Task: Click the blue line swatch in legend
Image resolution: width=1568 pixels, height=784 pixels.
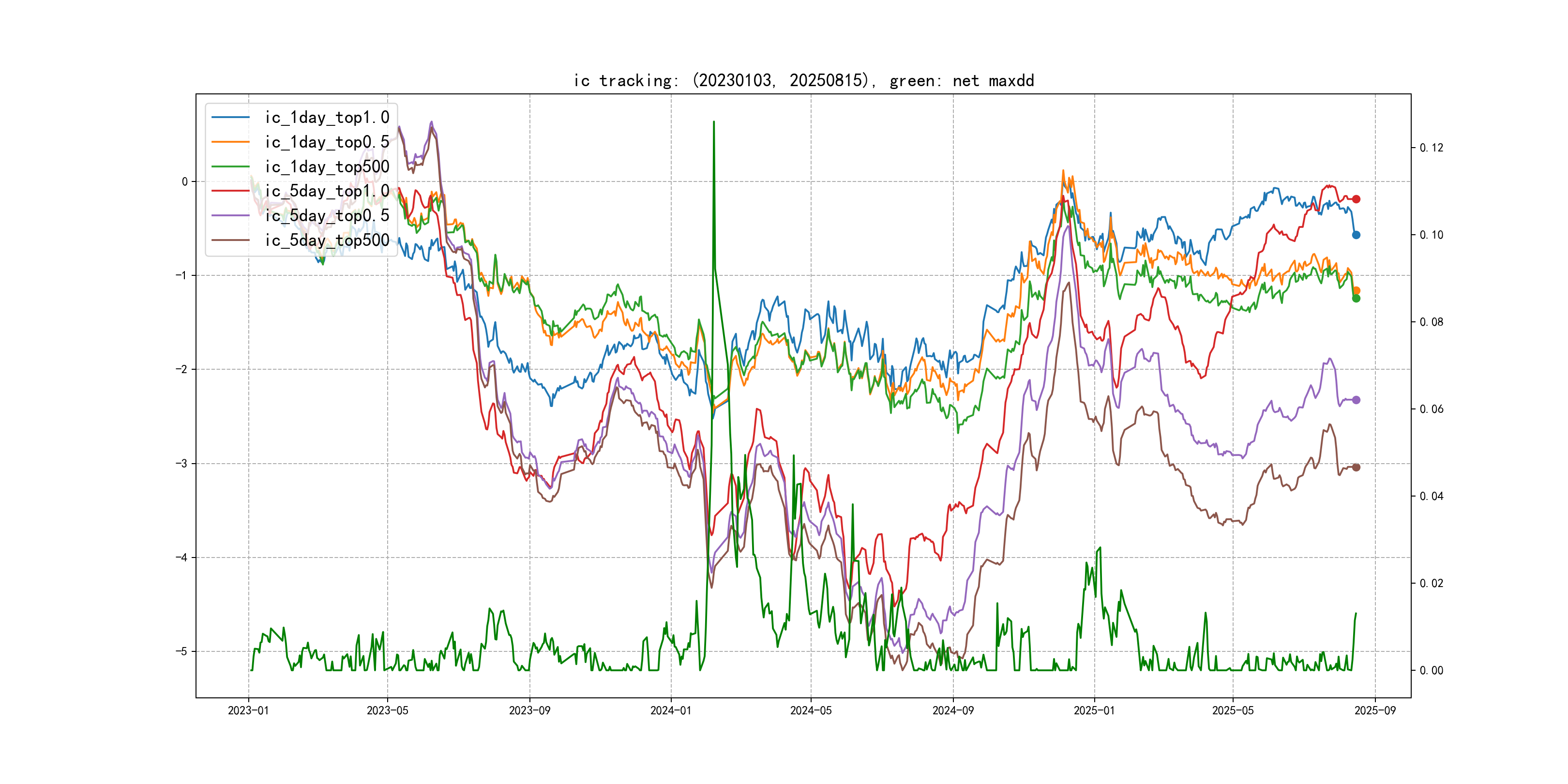Action: coord(230,117)
